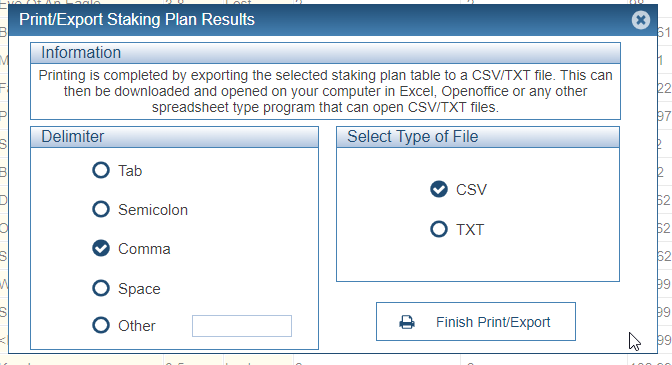Select the checked Comma delimiter option
672x365 pixels.
(x=101, y=248)
